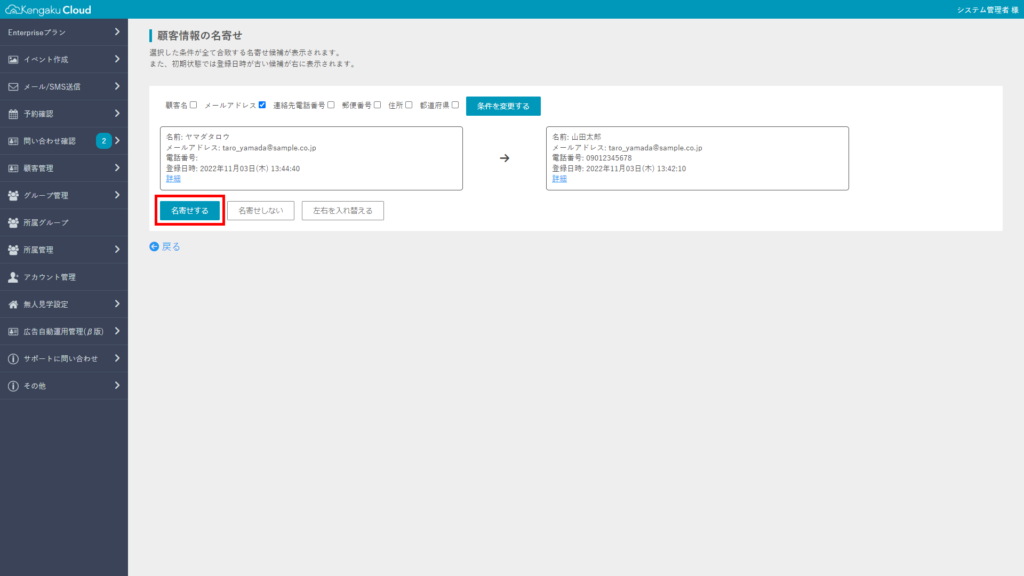Viewport: 1024px width, 576px height.
Task: Toggle the 郵便番号 checkbox
Action: (377, 105)
